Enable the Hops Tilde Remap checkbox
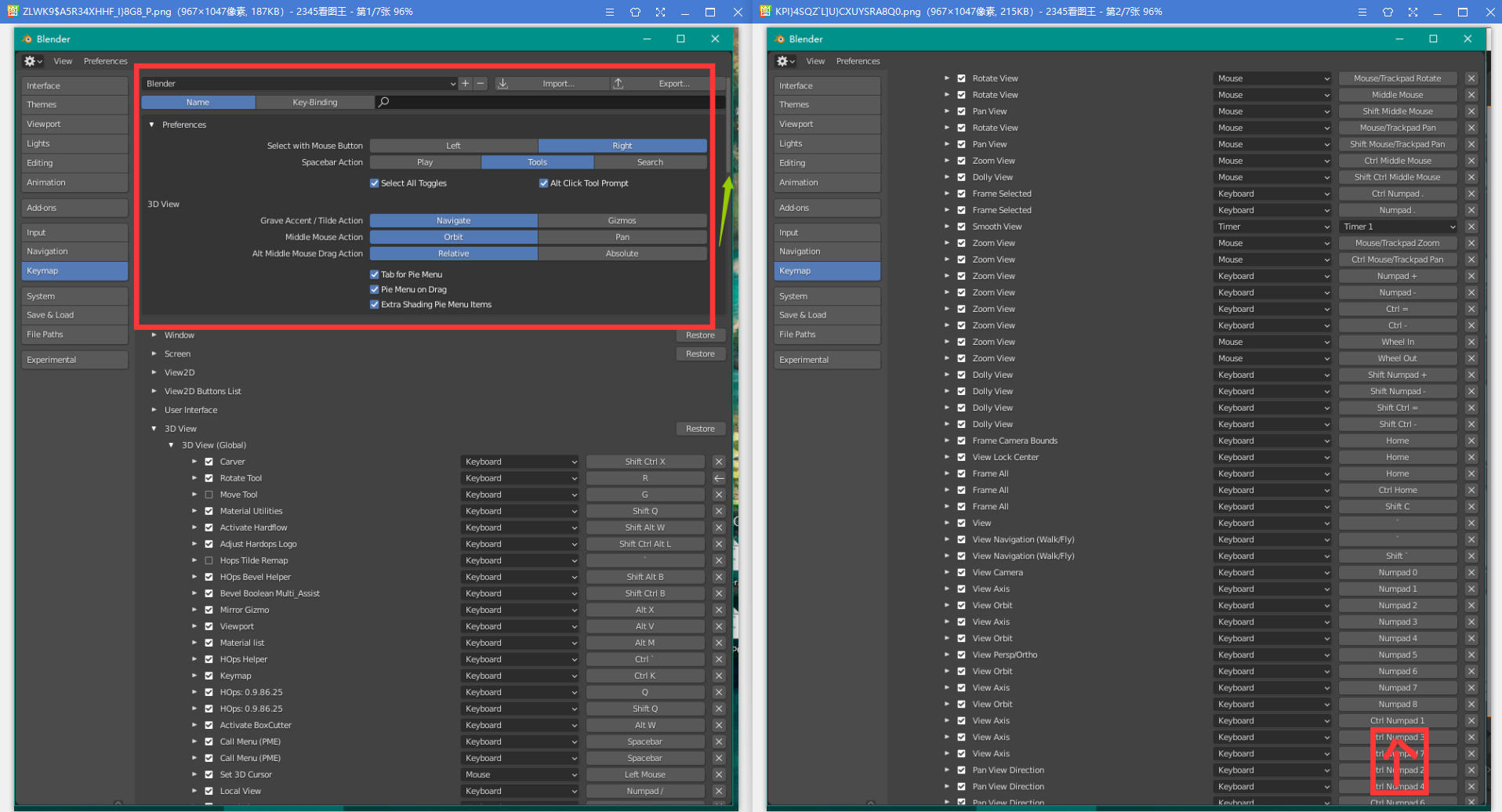Screen dimensions: 1502x812 click(x=209, y=560)
